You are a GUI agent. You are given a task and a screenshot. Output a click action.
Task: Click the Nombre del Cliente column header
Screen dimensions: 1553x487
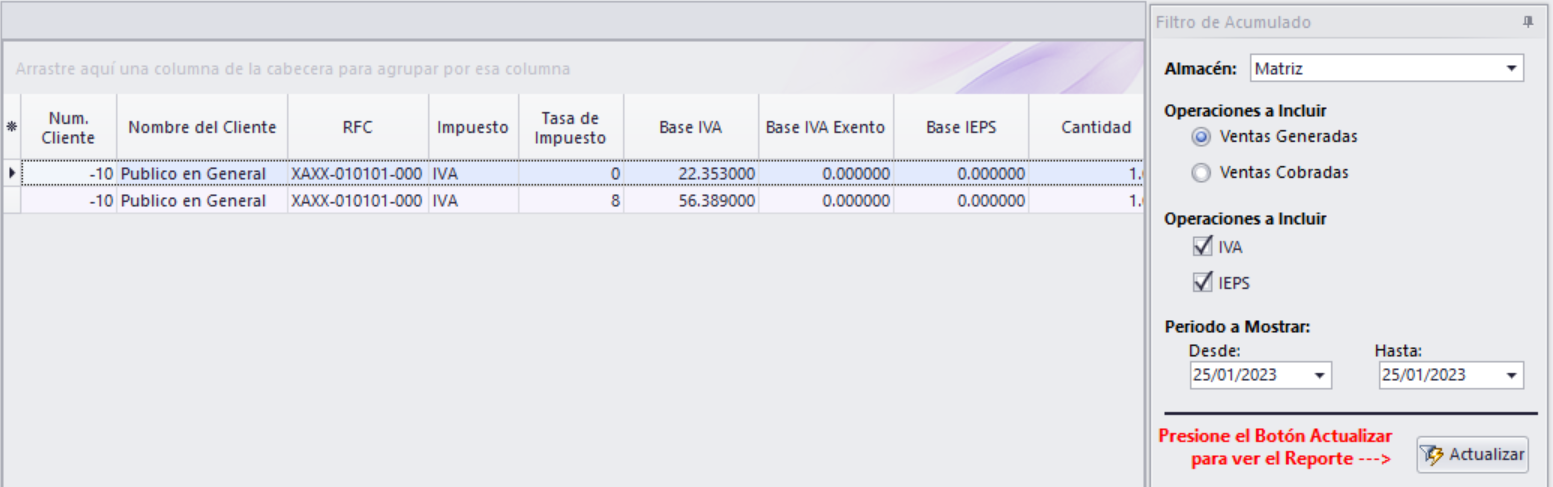(x=202, y=127)
